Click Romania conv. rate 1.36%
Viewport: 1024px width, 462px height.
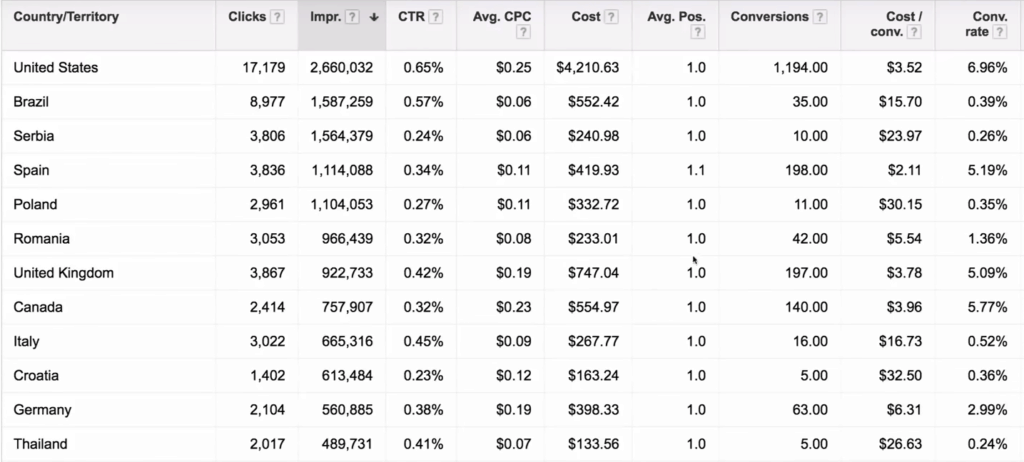[988, 239]
